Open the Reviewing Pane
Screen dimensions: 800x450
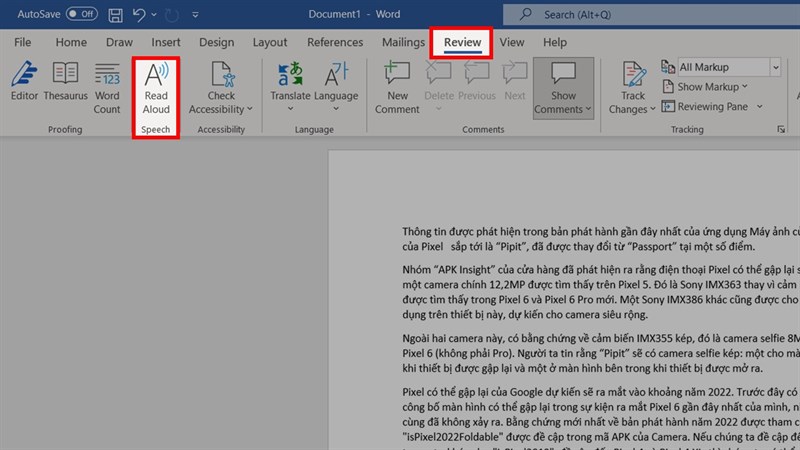(705, 107)
